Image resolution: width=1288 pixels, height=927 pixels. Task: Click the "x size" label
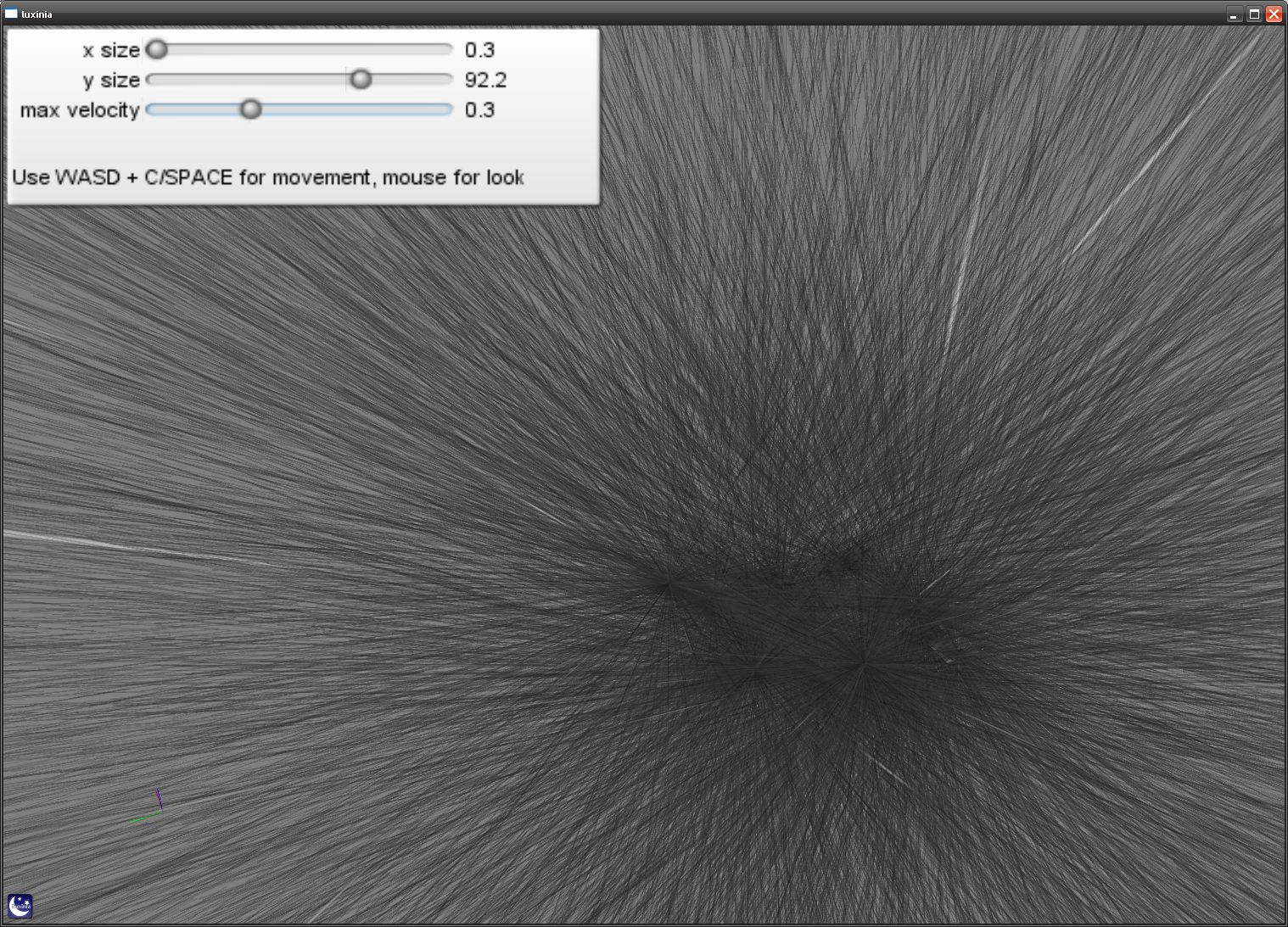click(x=111, y=51)
